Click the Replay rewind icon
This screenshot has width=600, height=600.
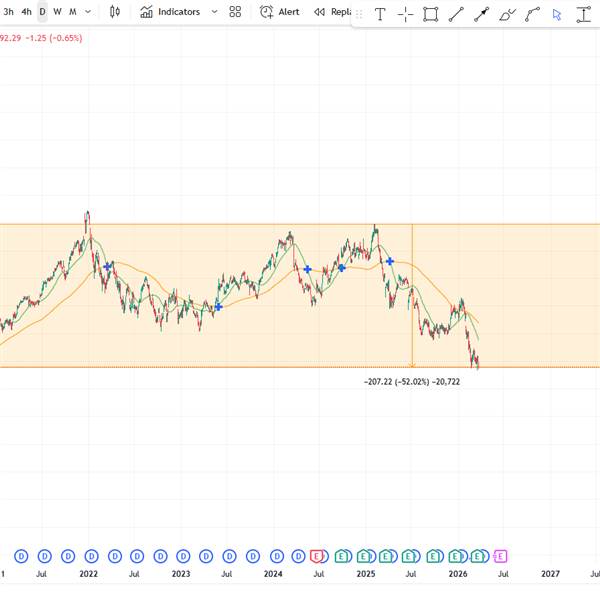(x=319, y=12)
